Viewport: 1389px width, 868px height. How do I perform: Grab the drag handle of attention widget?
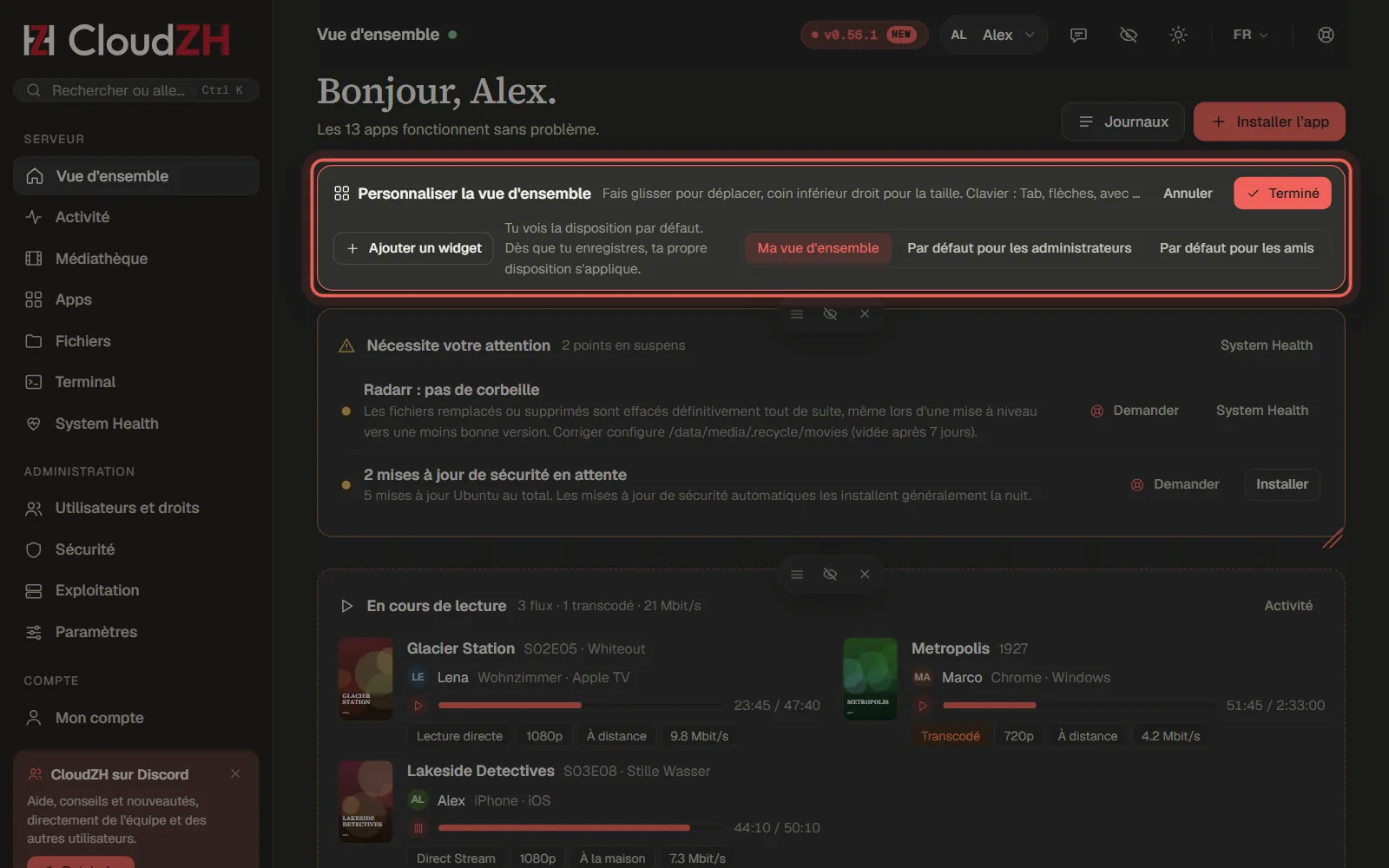[x=797, y=314]
